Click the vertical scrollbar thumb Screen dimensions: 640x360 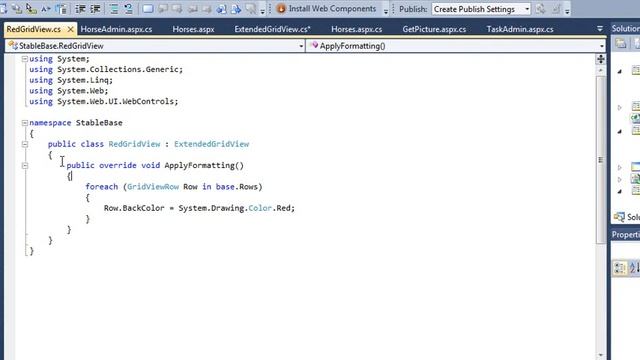coord(600,160)
